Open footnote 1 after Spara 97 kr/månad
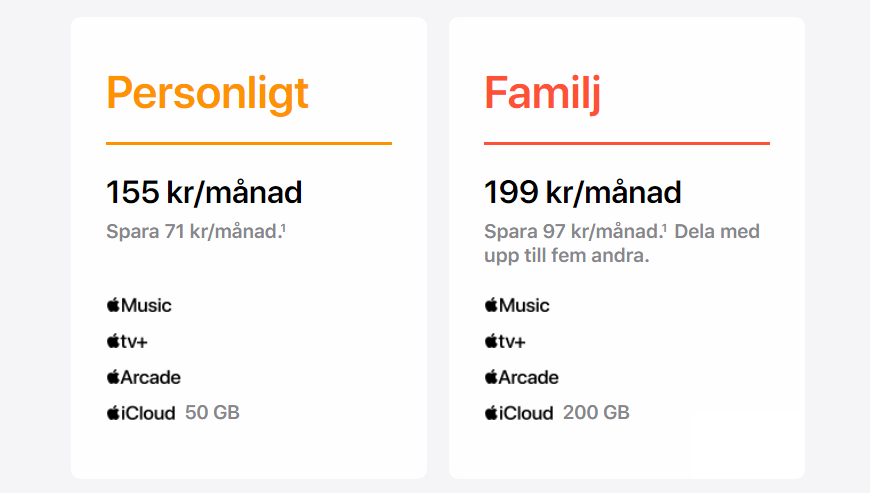Image resolution: width=870 pixels, height=493 pixels. point(665,227)
